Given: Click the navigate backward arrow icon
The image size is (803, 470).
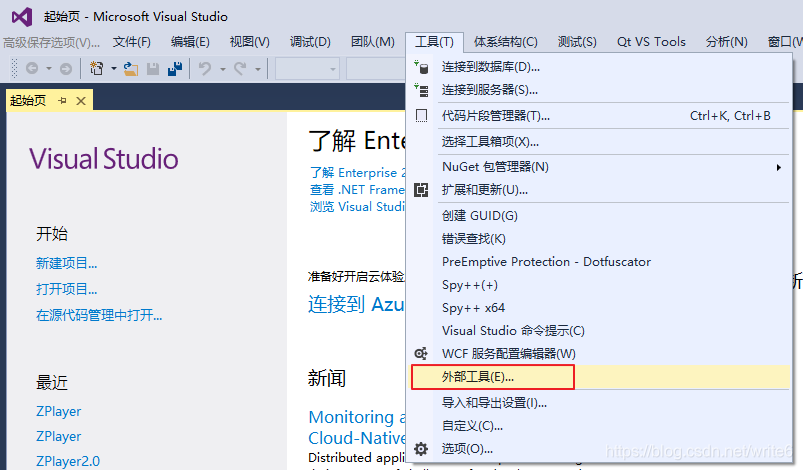Looking at the screenshot, I should pyautogui.click(x=32, y=68).
